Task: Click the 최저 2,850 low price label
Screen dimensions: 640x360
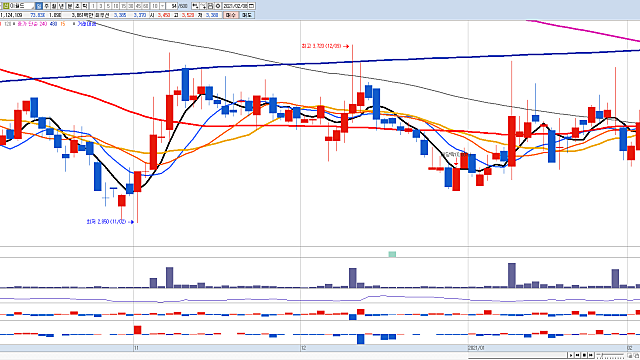Action: click(x=106, y=222)
